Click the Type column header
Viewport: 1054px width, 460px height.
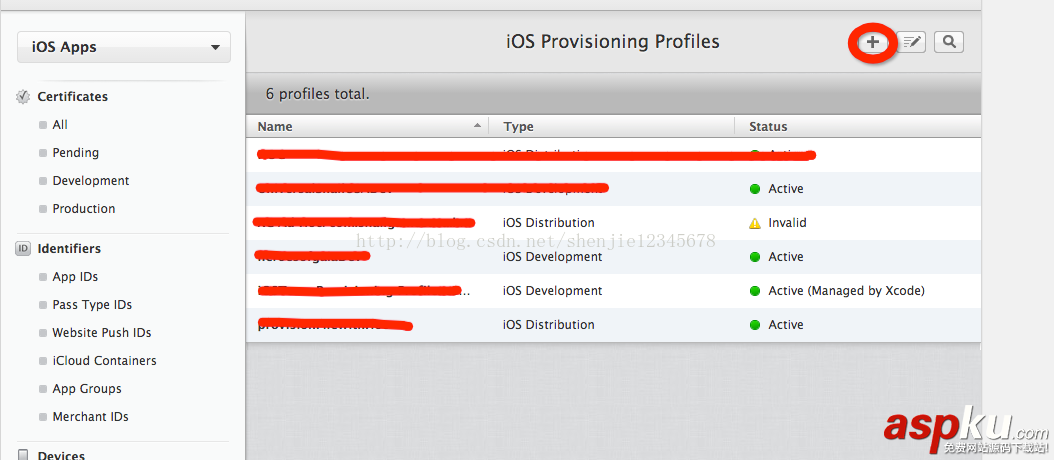tap(518, 127)
